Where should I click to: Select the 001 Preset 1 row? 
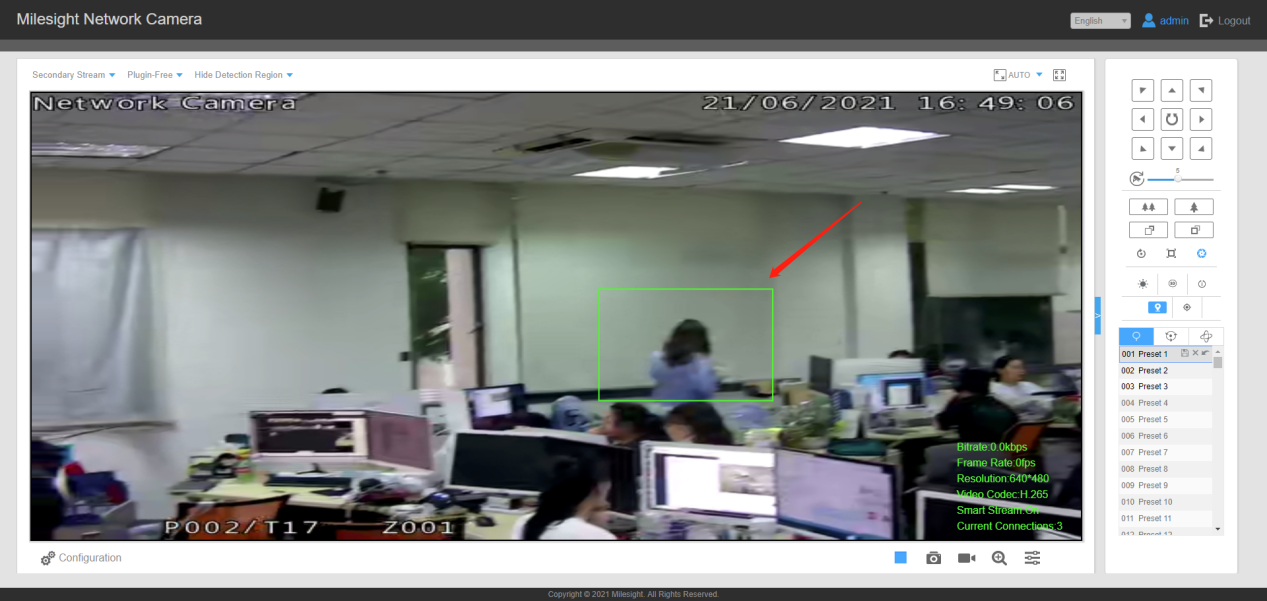click(x=1165, y=354)
